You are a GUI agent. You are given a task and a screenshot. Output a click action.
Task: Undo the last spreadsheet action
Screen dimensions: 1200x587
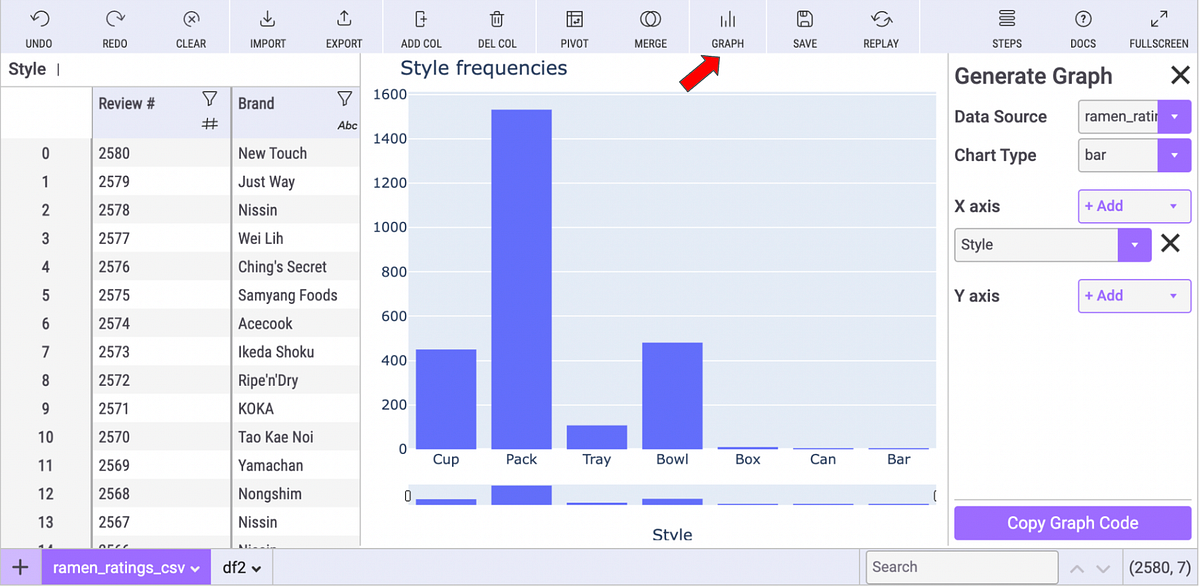tap(39, 27)
